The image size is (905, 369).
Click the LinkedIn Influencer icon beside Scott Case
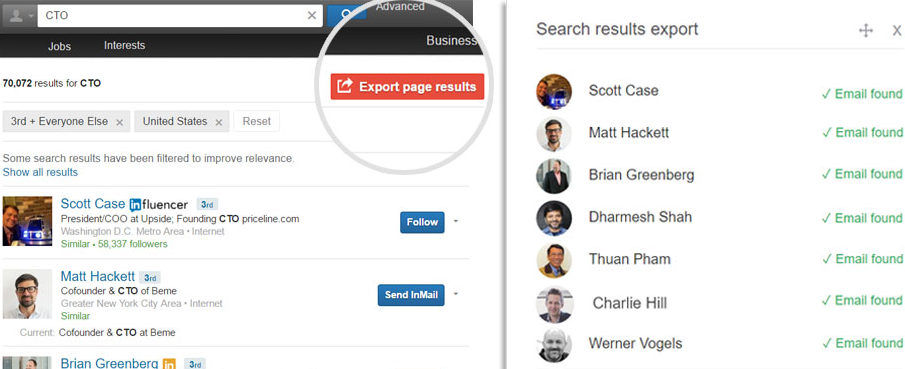point(135,204)
